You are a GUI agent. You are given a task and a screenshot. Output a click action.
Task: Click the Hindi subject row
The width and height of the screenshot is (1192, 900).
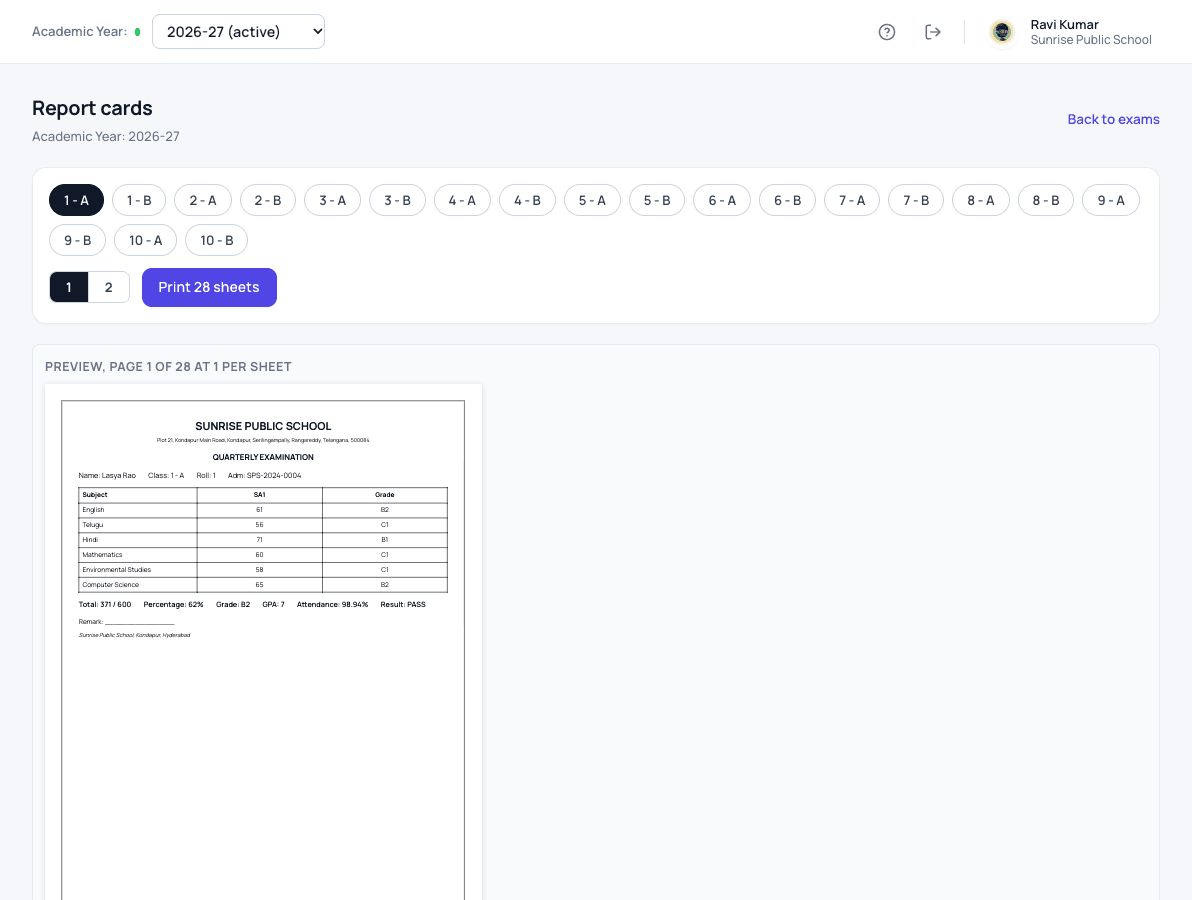(263, 540)
